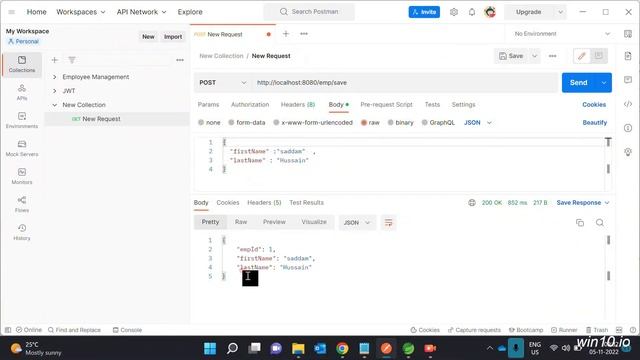Open tab bar more options menu
640x360 pixels.
pyautogui.click(x=304, y=34)
